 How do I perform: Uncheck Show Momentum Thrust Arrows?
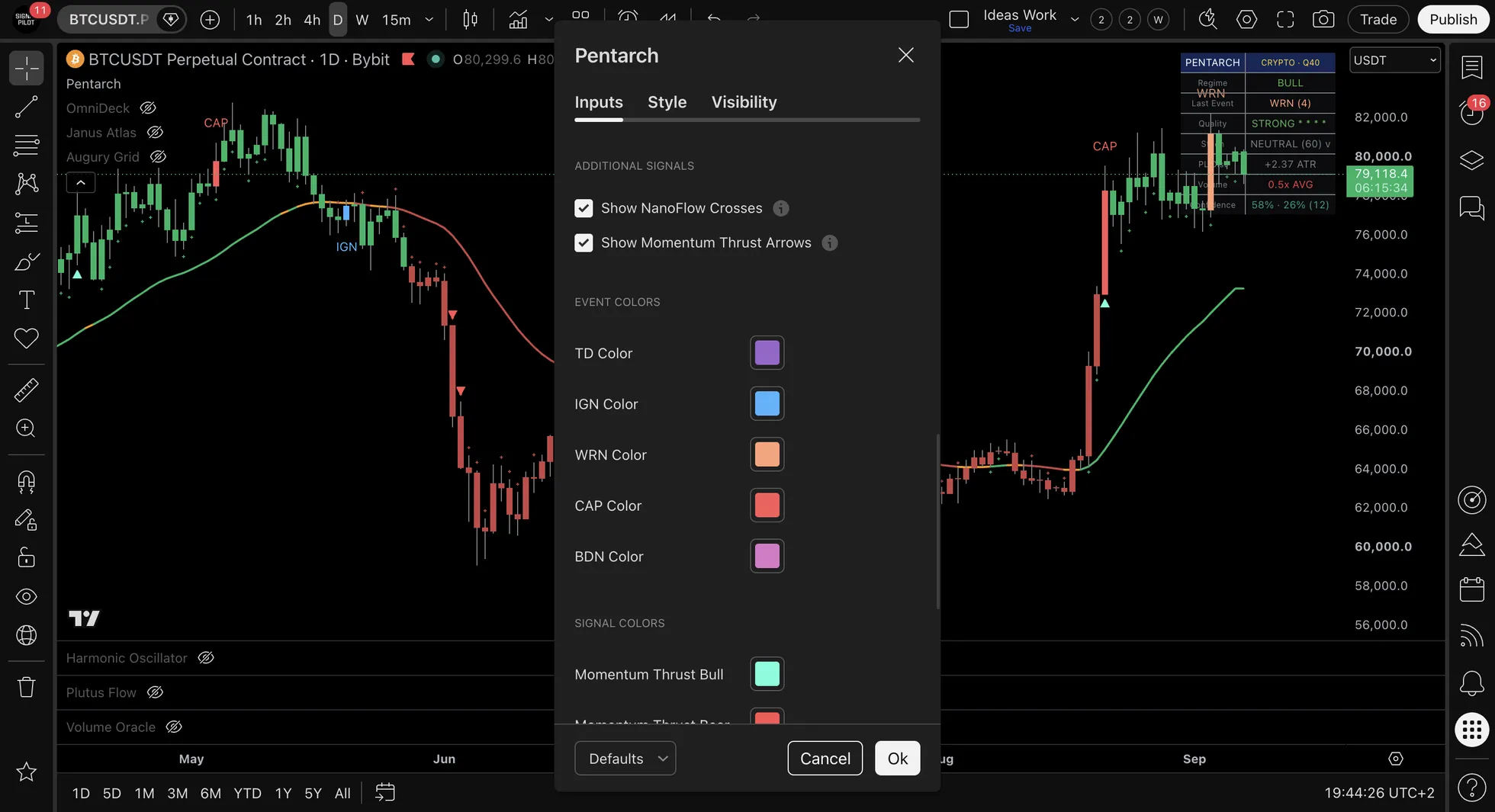pyautogui.click(x=584, y=242)
